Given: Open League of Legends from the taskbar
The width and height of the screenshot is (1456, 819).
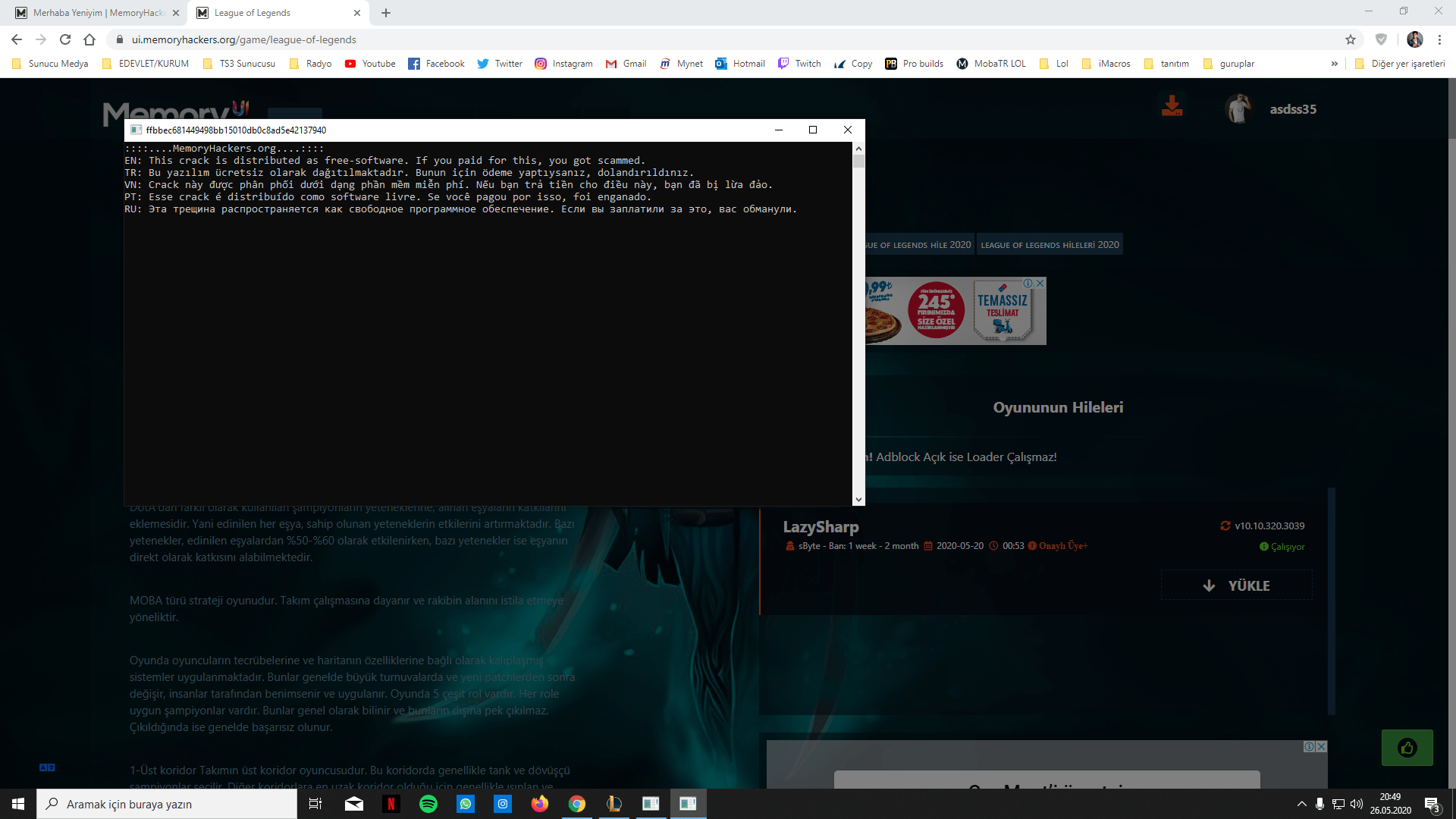Looking at the screenshot, I should click(x=614, y=804).
